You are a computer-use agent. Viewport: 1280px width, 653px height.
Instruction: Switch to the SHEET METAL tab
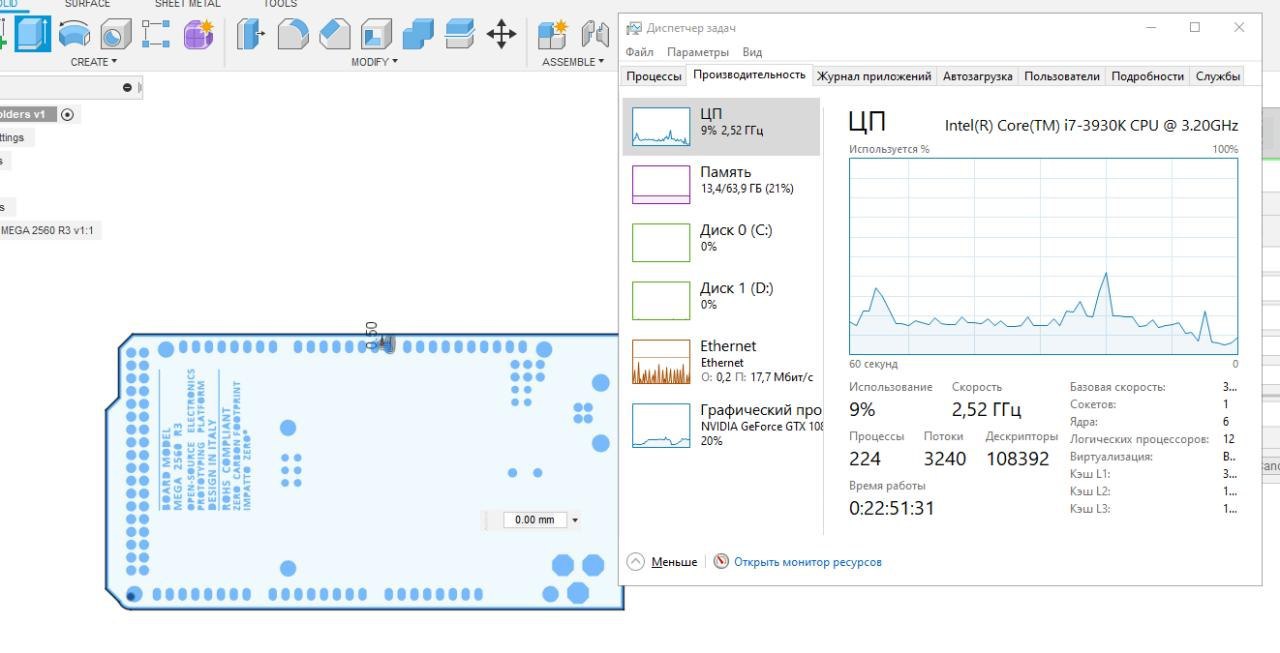[187, 4]
